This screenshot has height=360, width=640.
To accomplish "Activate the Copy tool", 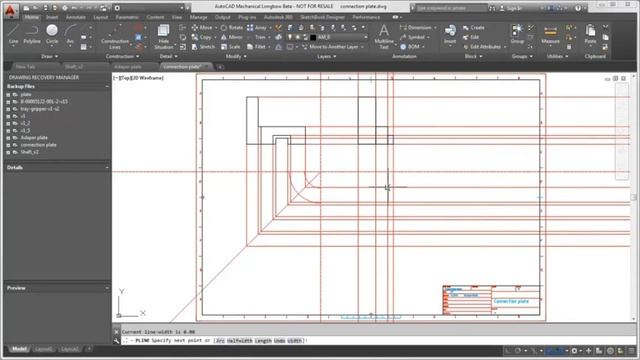I will [x=202, y=37].
